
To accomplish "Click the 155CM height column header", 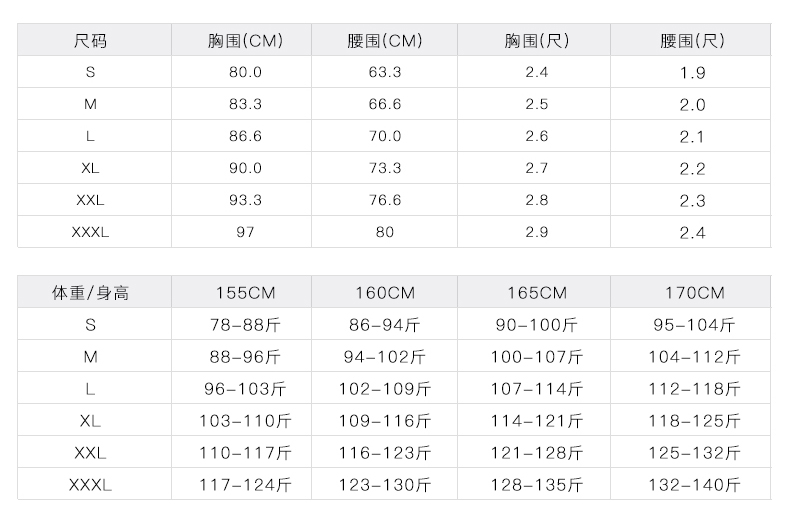I will (x=245, y=293).
